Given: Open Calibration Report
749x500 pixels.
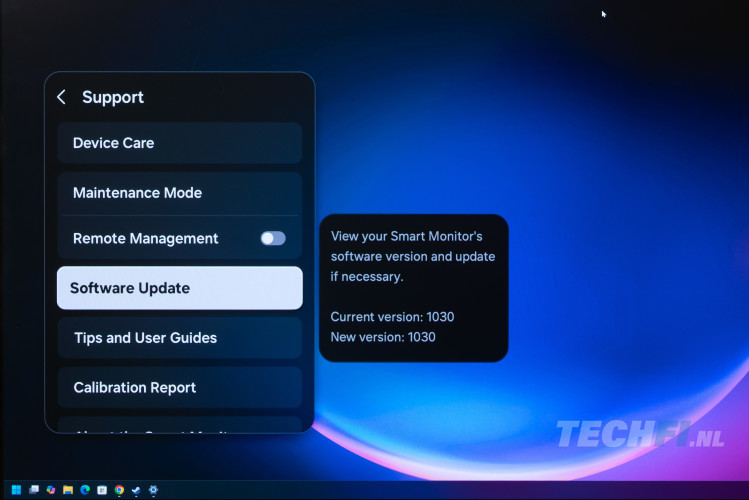Looking at the screenshot, I should pos(180,387).
